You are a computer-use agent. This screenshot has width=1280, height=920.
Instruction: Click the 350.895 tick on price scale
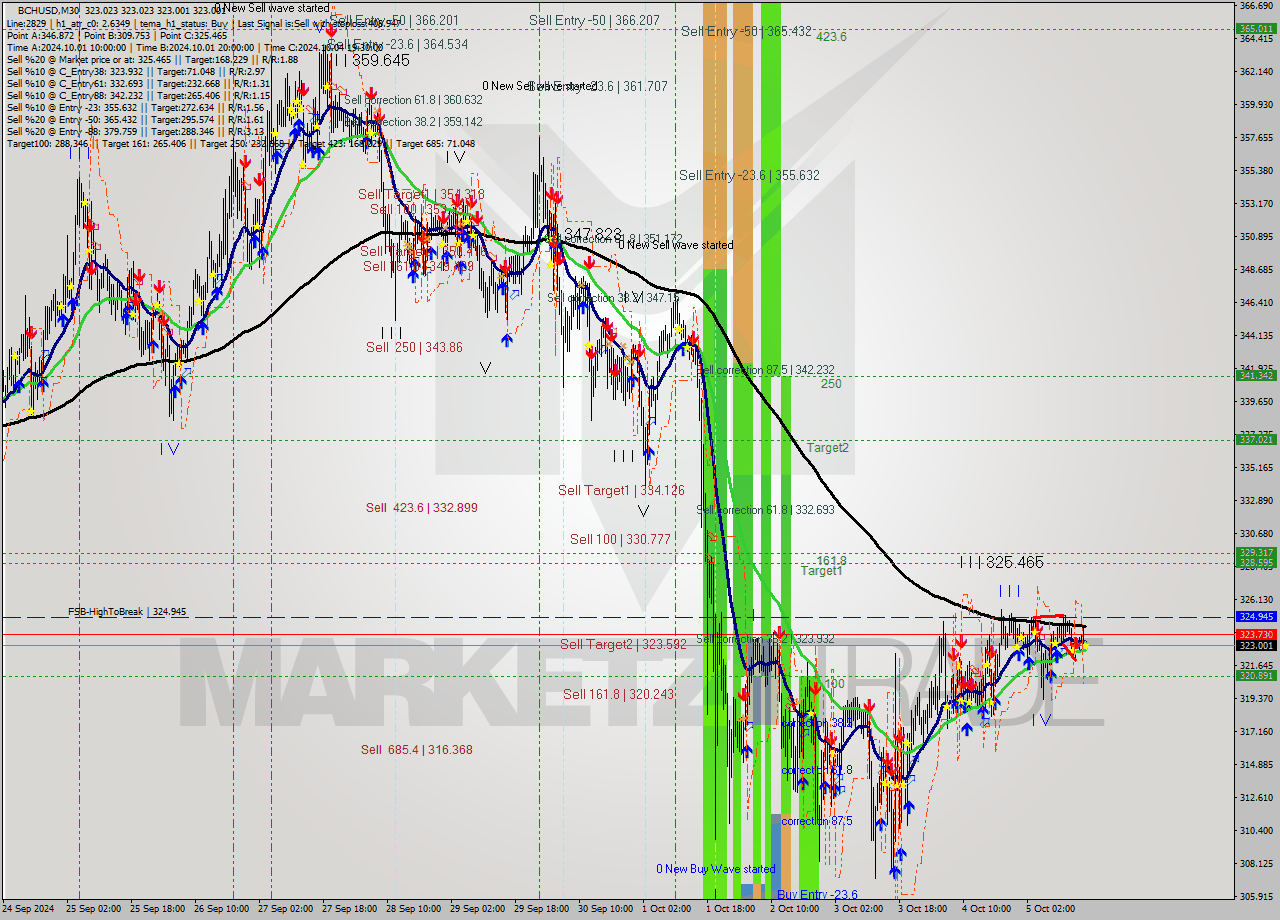point(1256,237)
